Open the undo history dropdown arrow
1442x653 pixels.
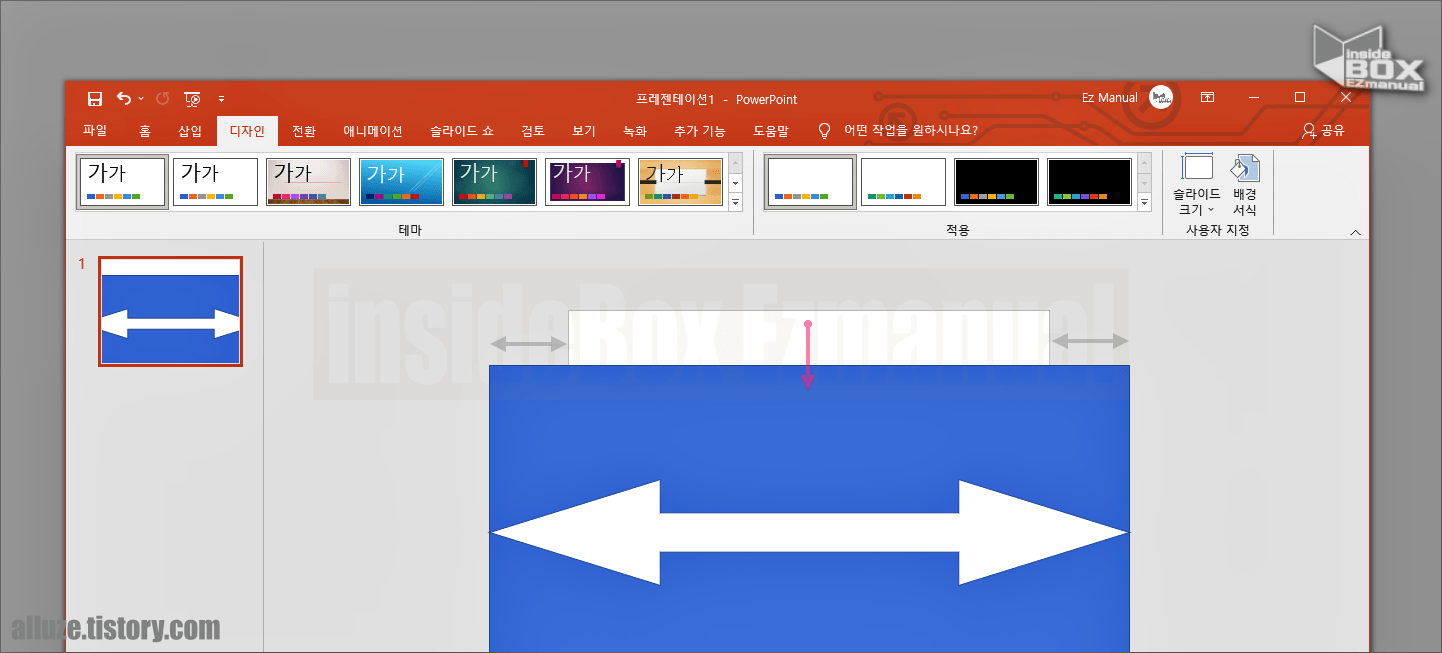pos(141,98)
